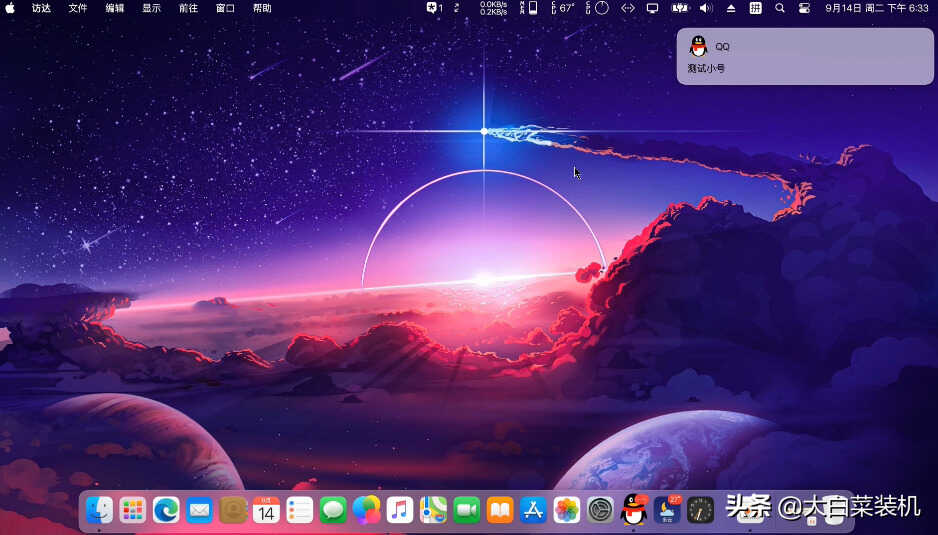Open the 帮助 menu

pos(262,8)
